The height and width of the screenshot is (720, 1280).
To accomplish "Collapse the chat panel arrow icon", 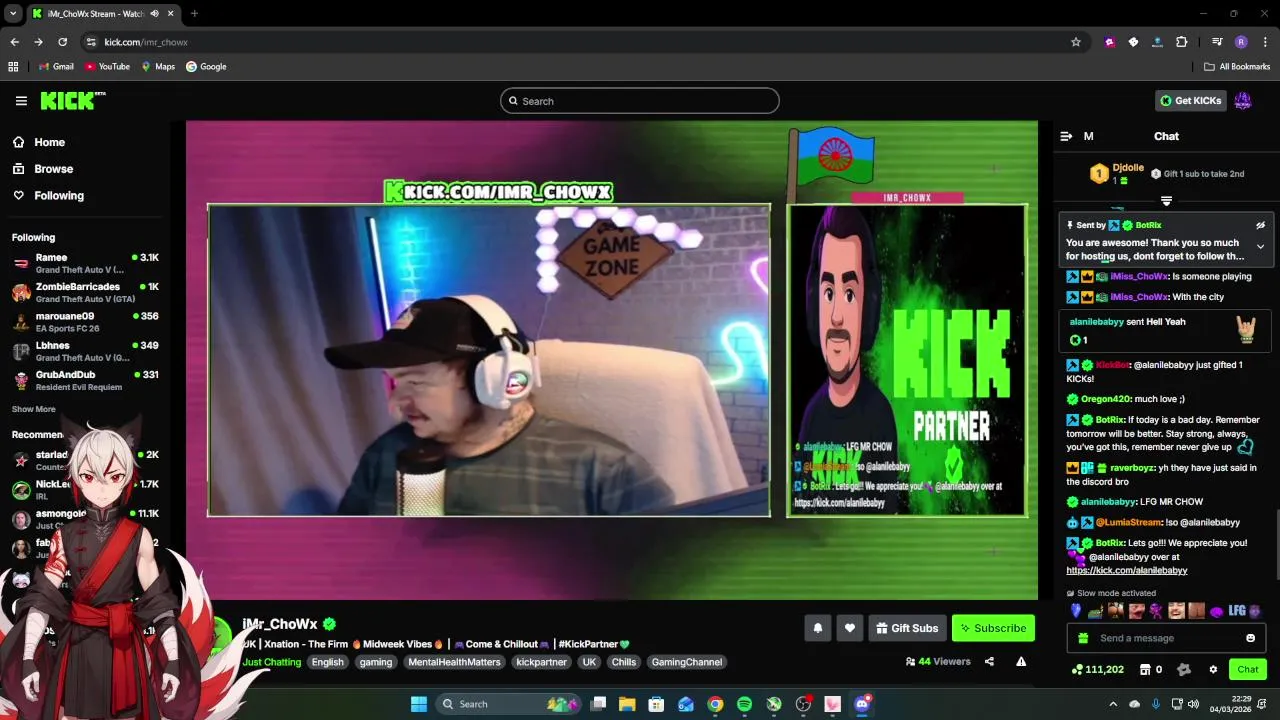I will click(1066, 136).
